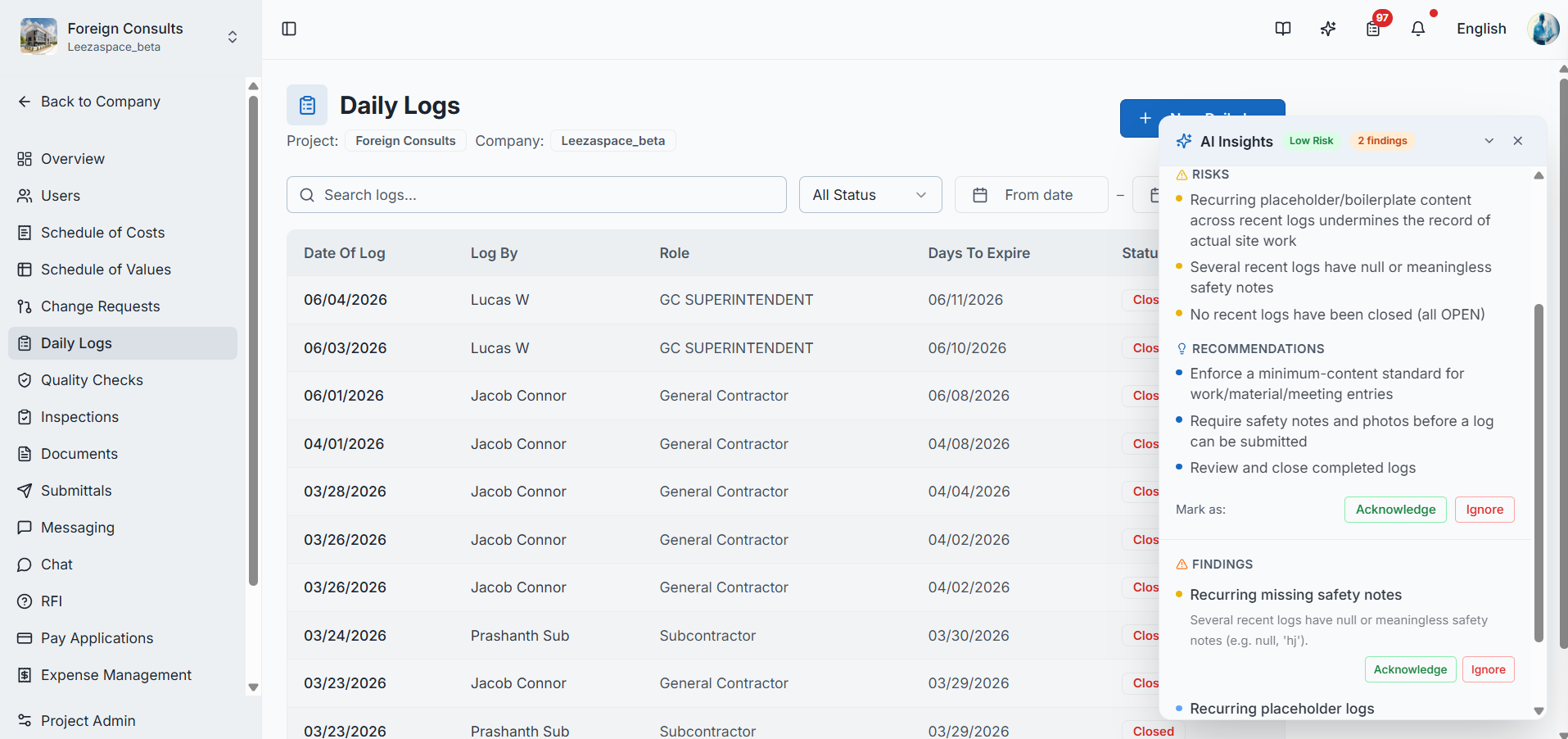1568x739 pixels.
Task: Select the 04/01/2026 date cell
Action: pos(344,444)
